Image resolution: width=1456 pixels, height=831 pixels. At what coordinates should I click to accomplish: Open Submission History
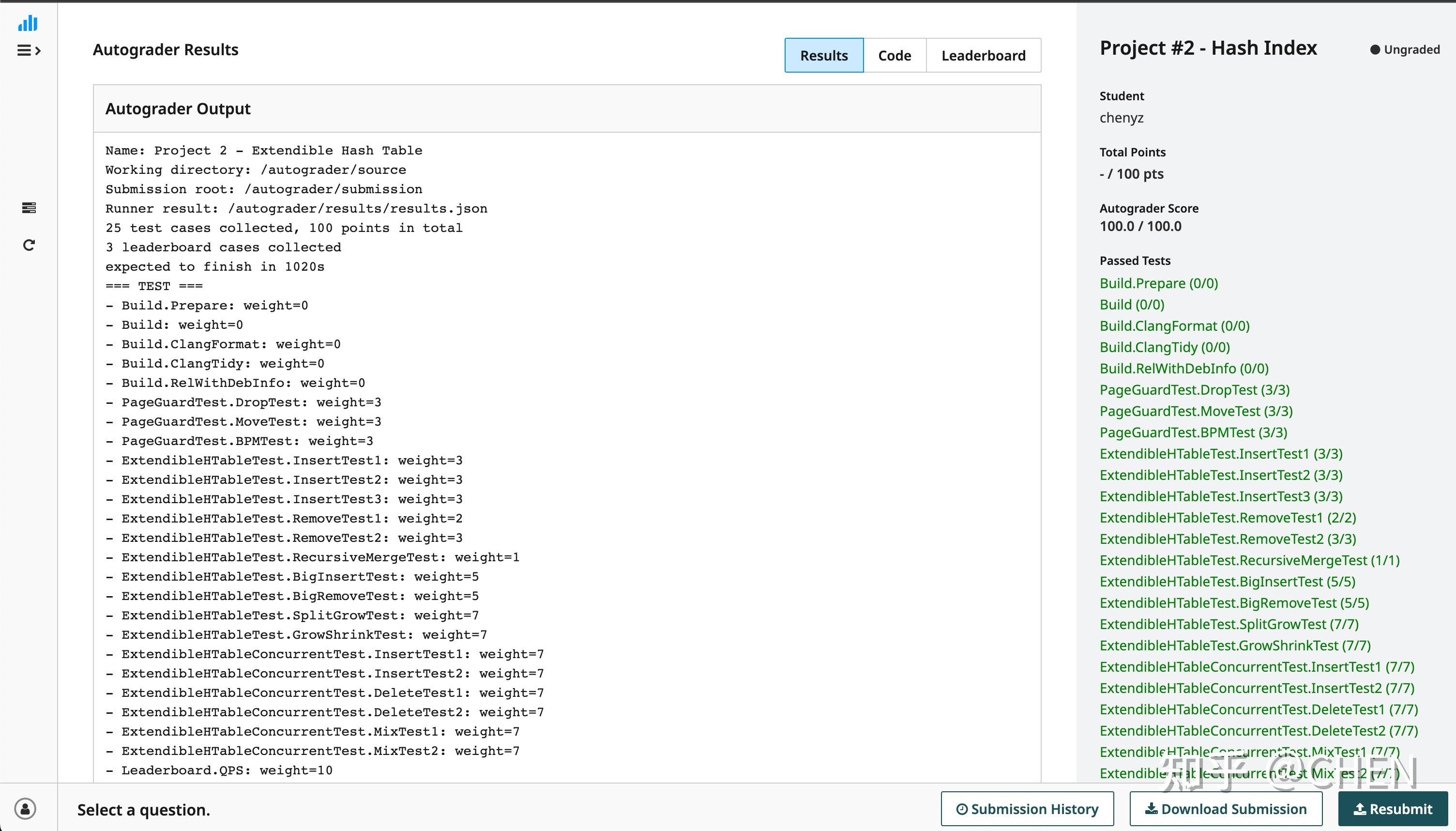[1028, 808]
